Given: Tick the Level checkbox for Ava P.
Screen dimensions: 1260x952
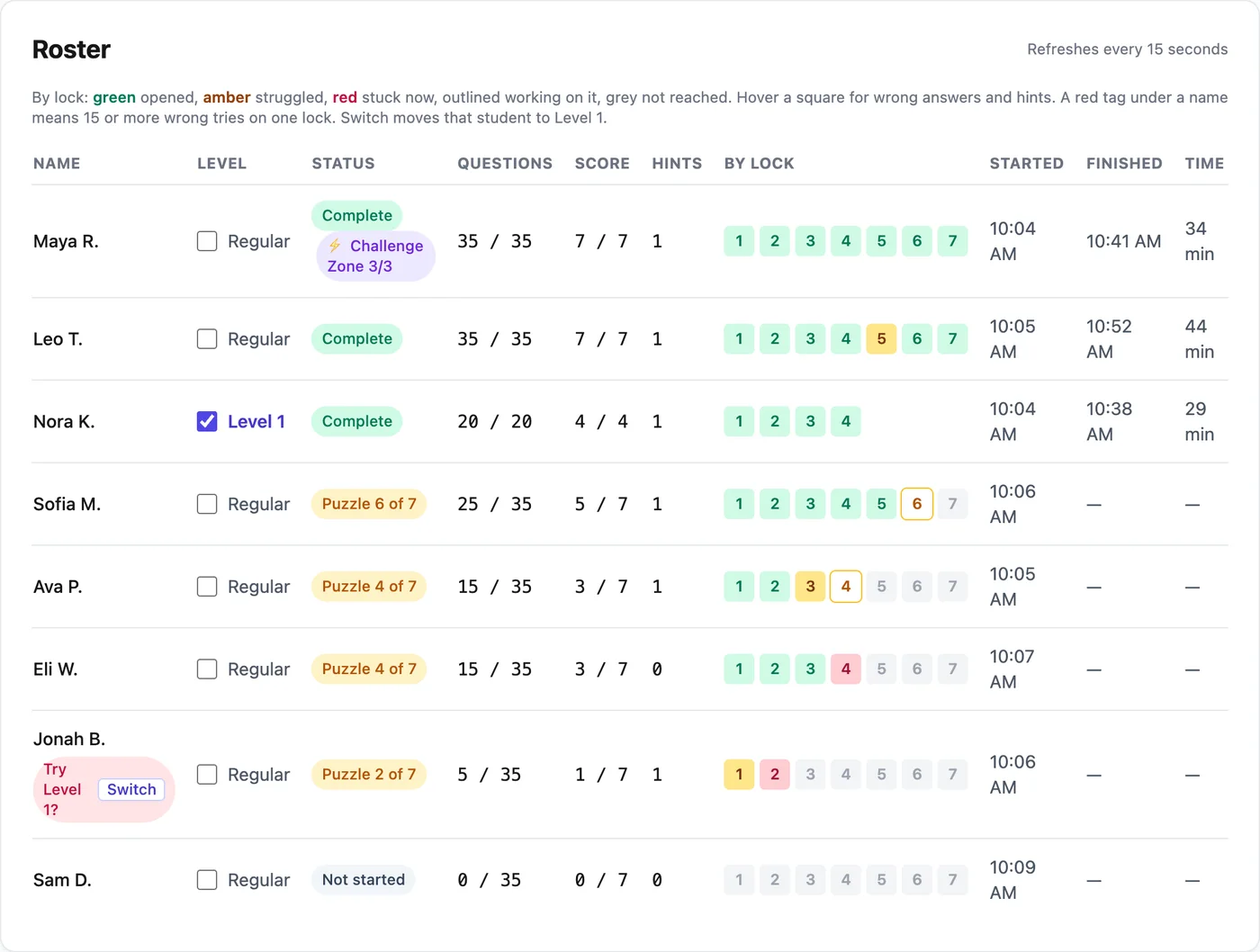Looking at the screenshot, I should (x=207, y=587).
